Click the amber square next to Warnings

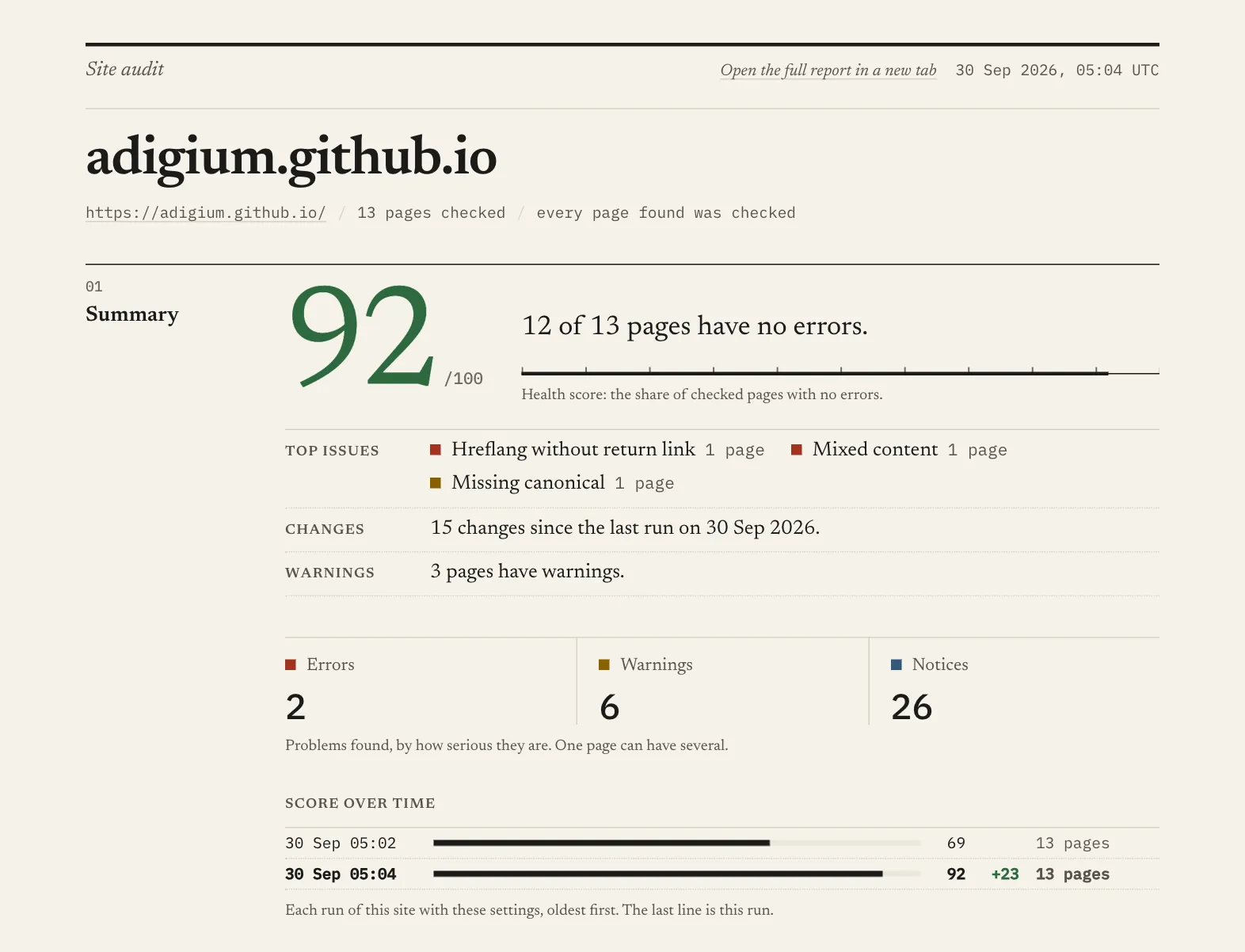pos(604,664)
